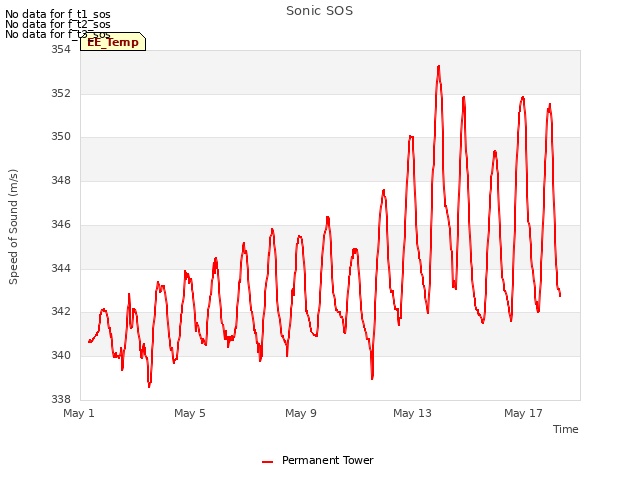This screenshot has width=640, height=480.
Task: Click the 'No data for f_t2_sos' message
Action: [x=58, y=24]
